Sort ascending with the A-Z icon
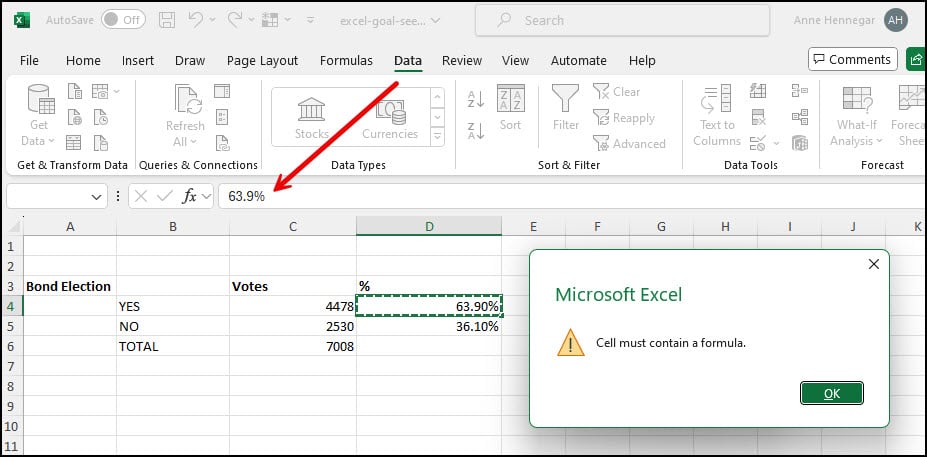 pos(476,99)
